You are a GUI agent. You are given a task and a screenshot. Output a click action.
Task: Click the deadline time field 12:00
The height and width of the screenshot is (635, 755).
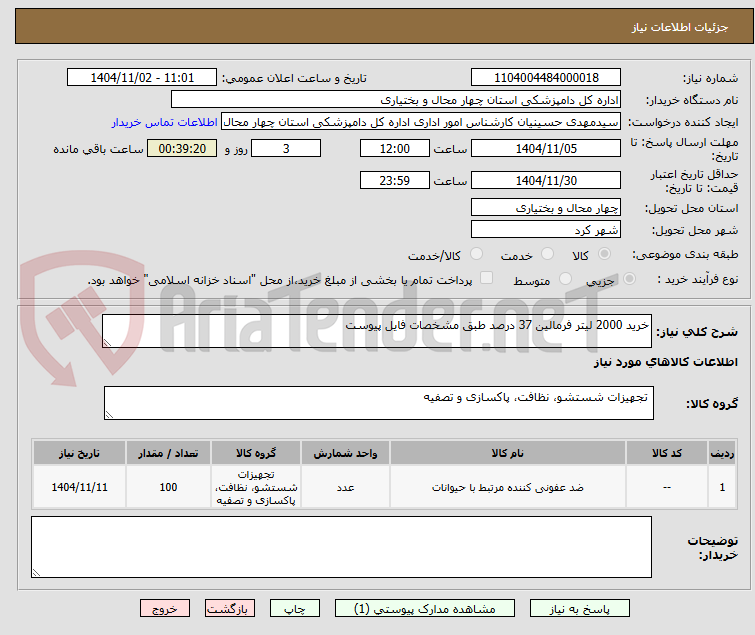pyautogui.click(x=395, y=148)
